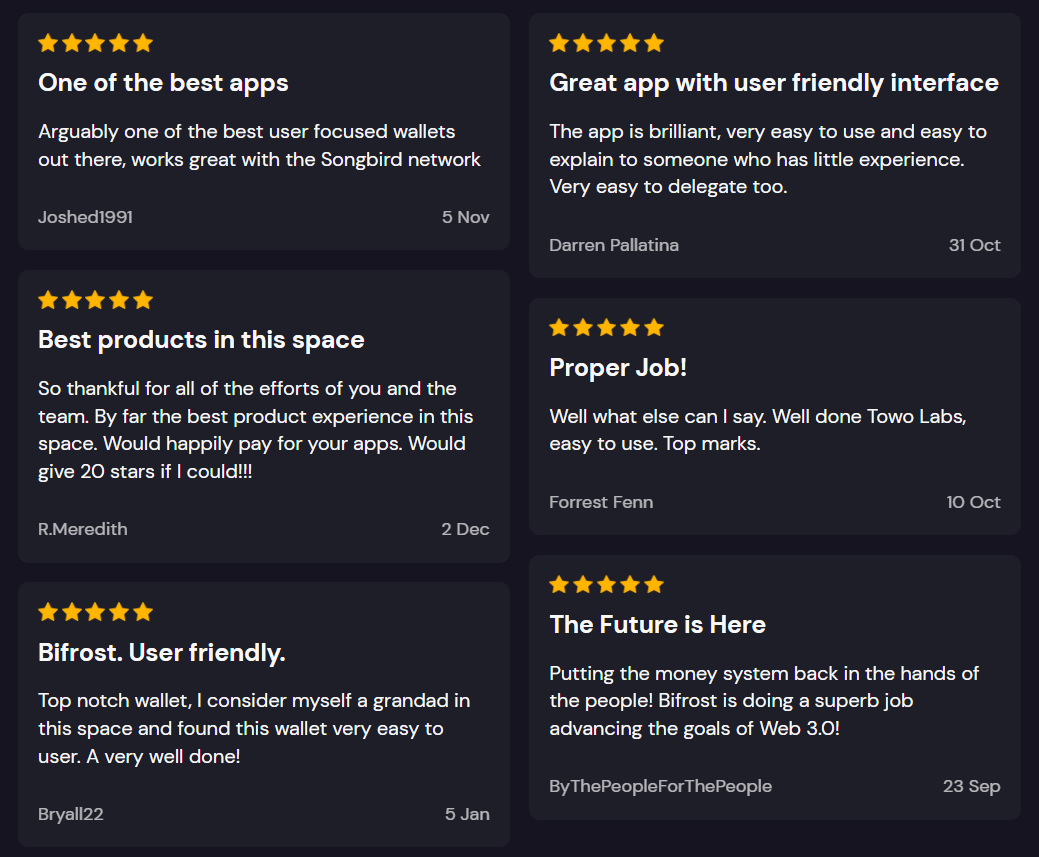Select the 'Bifrost. User friendly.' heading
Screen dimensions: 1039x857
point(162,653)
